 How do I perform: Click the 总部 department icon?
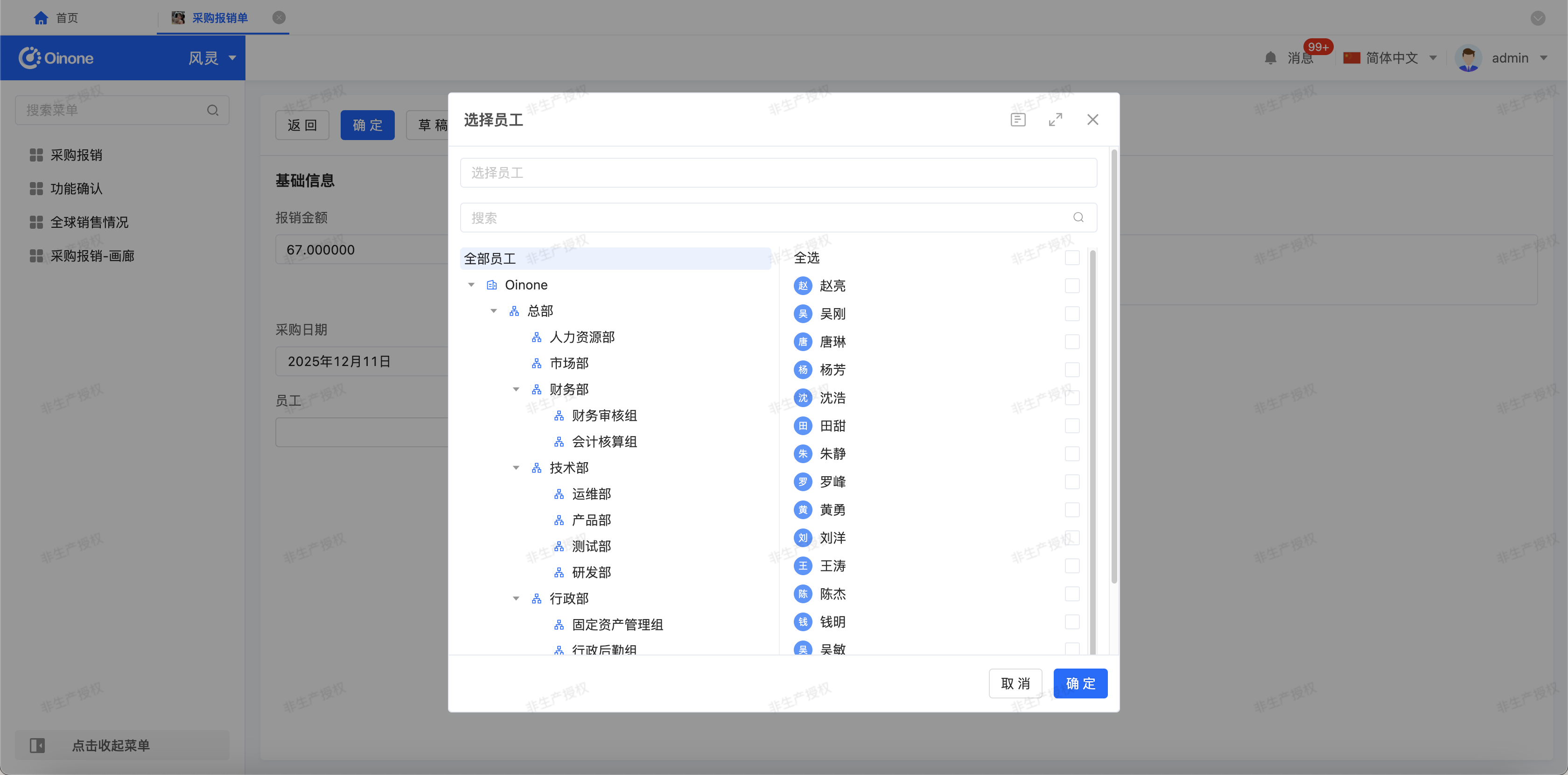click(514, 311)
